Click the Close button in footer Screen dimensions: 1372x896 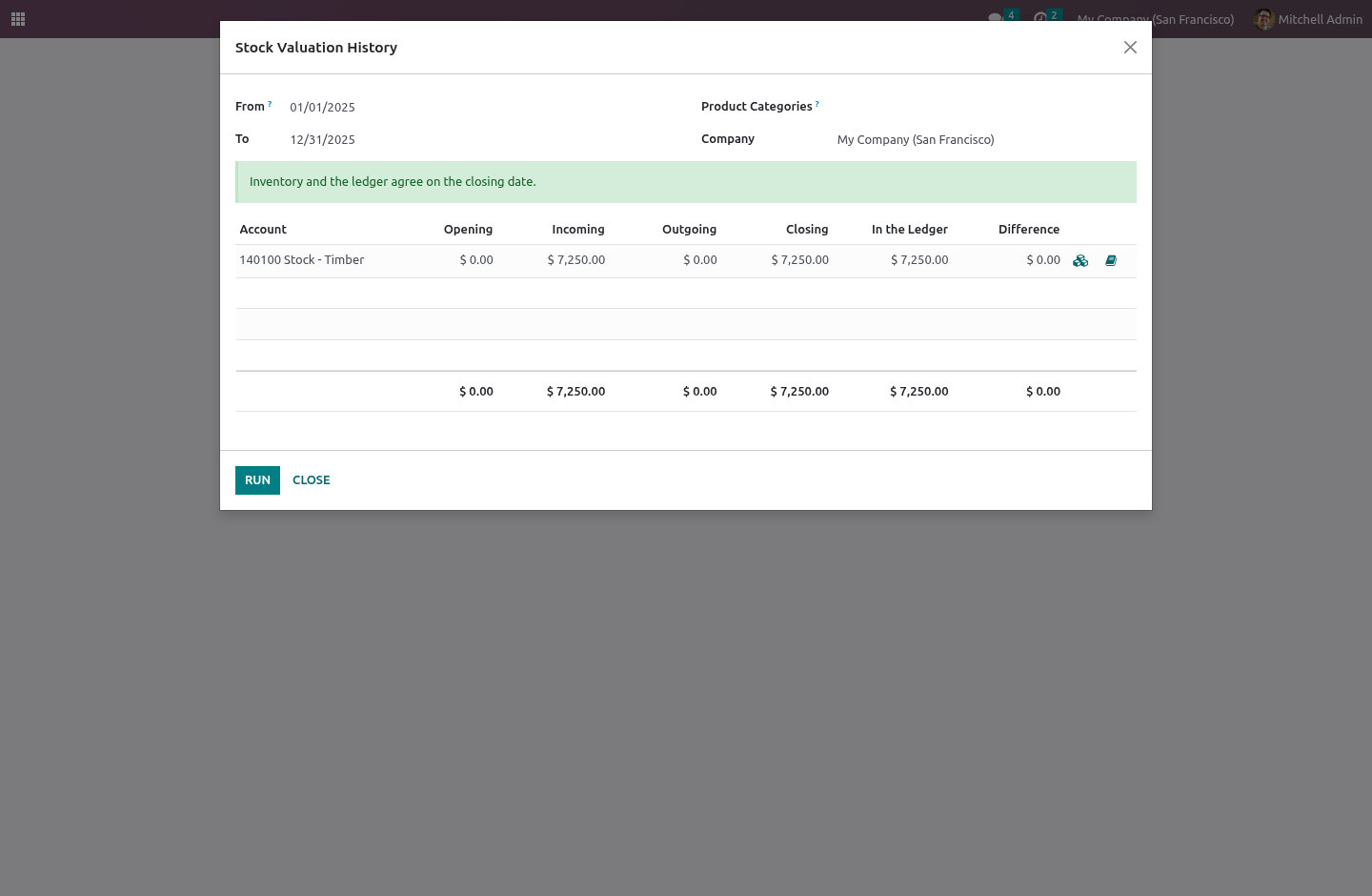pyautogui.click(x=312, y=480)
